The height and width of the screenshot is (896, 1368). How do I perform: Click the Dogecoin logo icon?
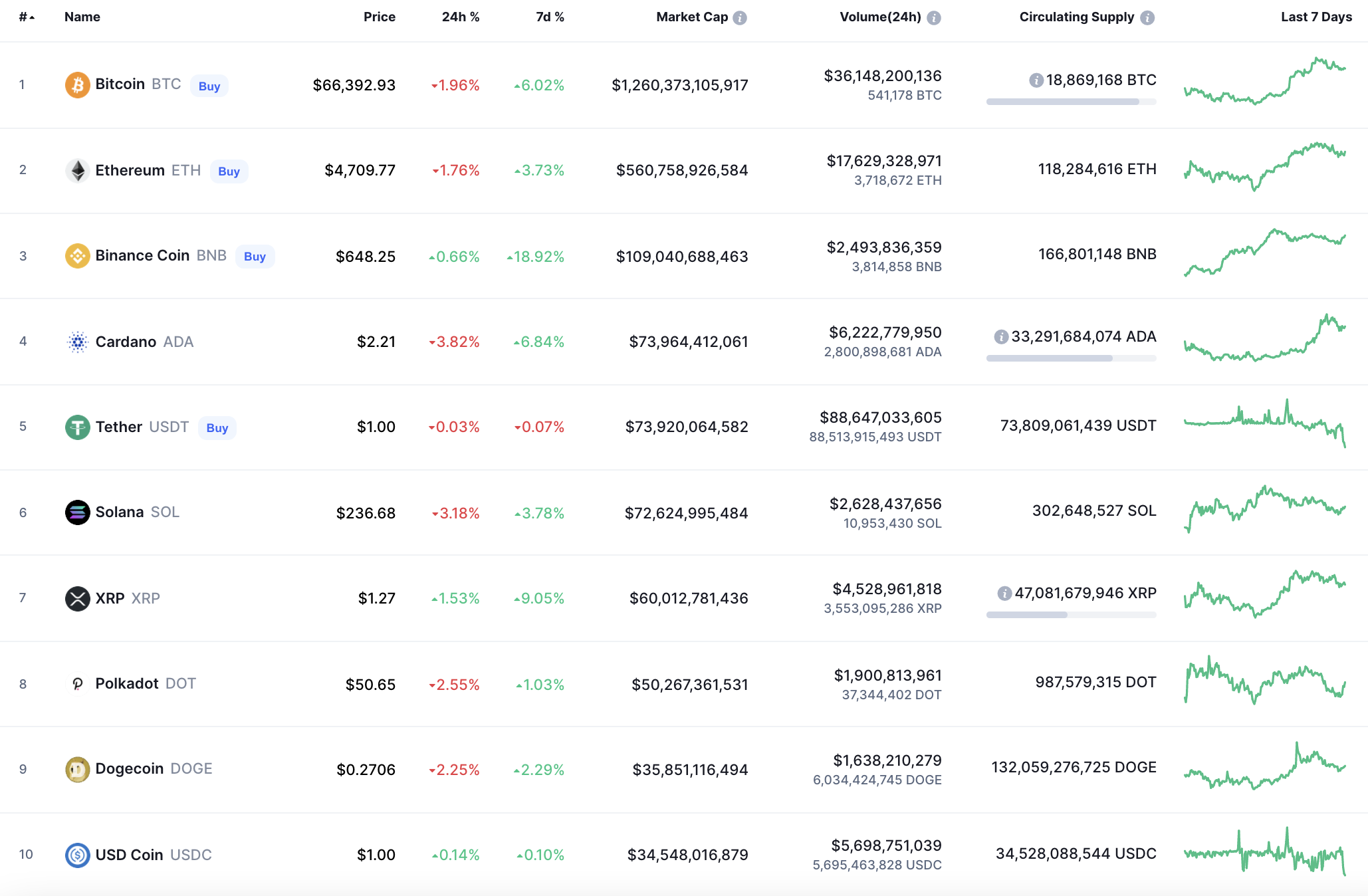coord(77,769)
